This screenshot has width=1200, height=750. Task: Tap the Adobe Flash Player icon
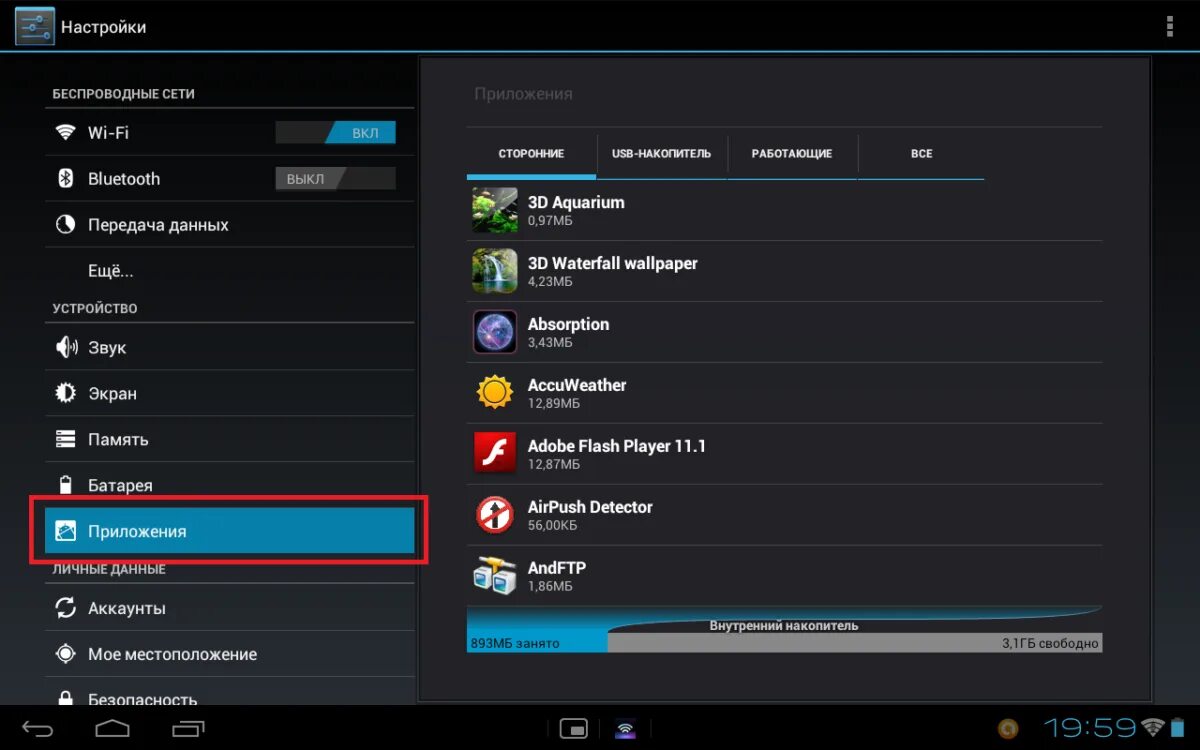point(495,454)
